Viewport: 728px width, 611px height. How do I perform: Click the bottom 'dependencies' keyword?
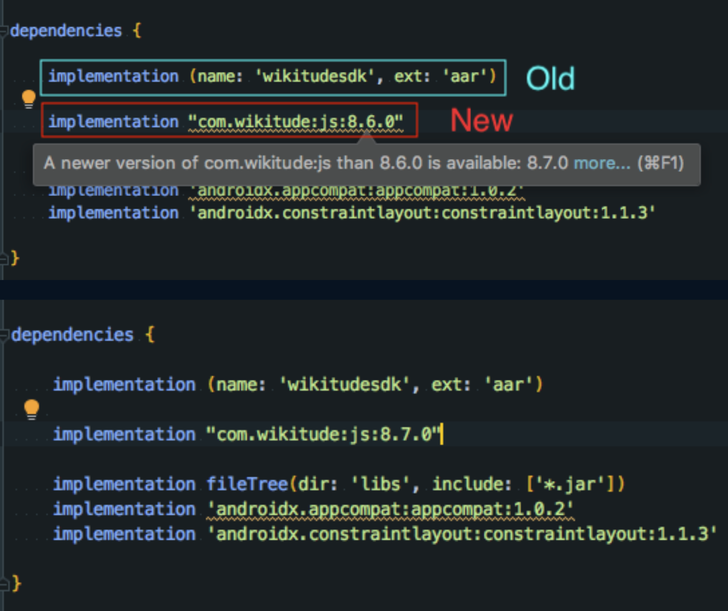(x=72, y=335)
